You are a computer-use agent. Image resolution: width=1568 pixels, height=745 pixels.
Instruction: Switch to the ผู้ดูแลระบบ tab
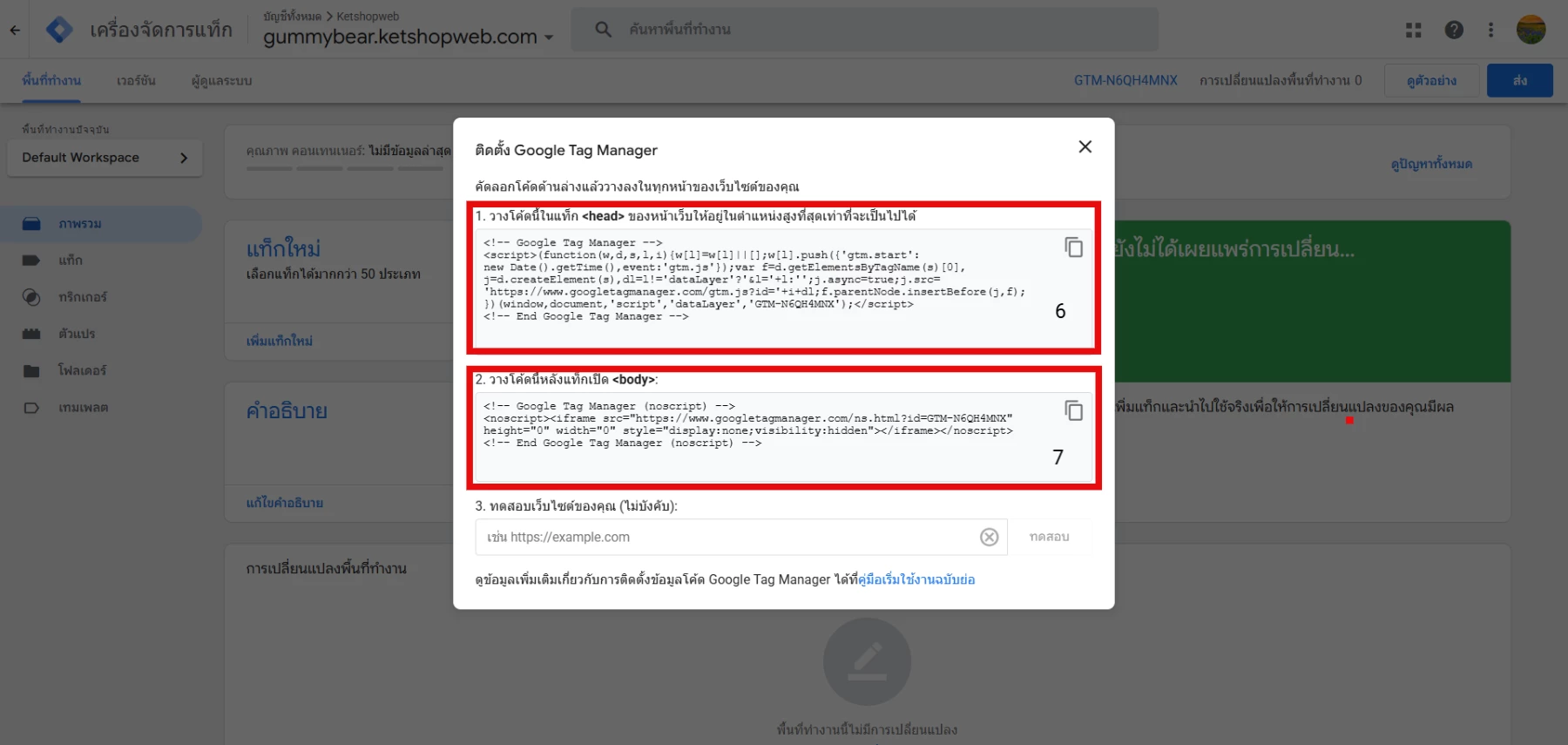click(221, 80)
